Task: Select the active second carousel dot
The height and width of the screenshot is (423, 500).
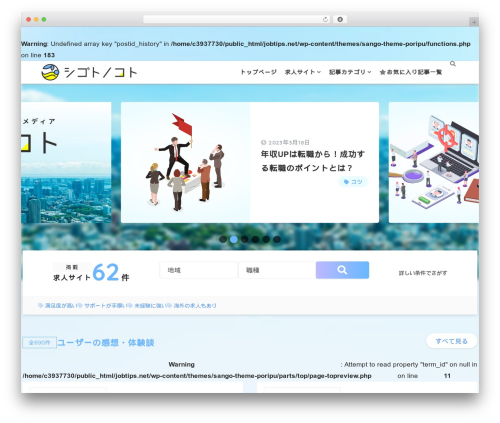Action: [x=234, y=239]
